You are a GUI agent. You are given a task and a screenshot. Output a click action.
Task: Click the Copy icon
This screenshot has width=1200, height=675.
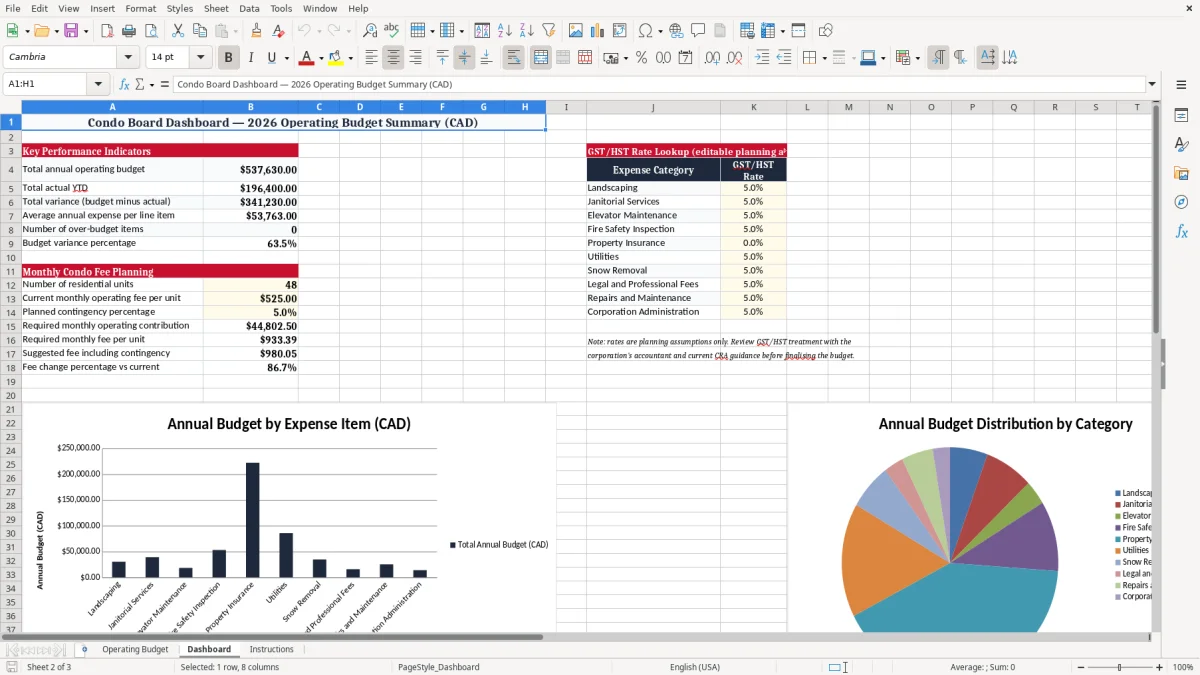(x=198, y=31)
